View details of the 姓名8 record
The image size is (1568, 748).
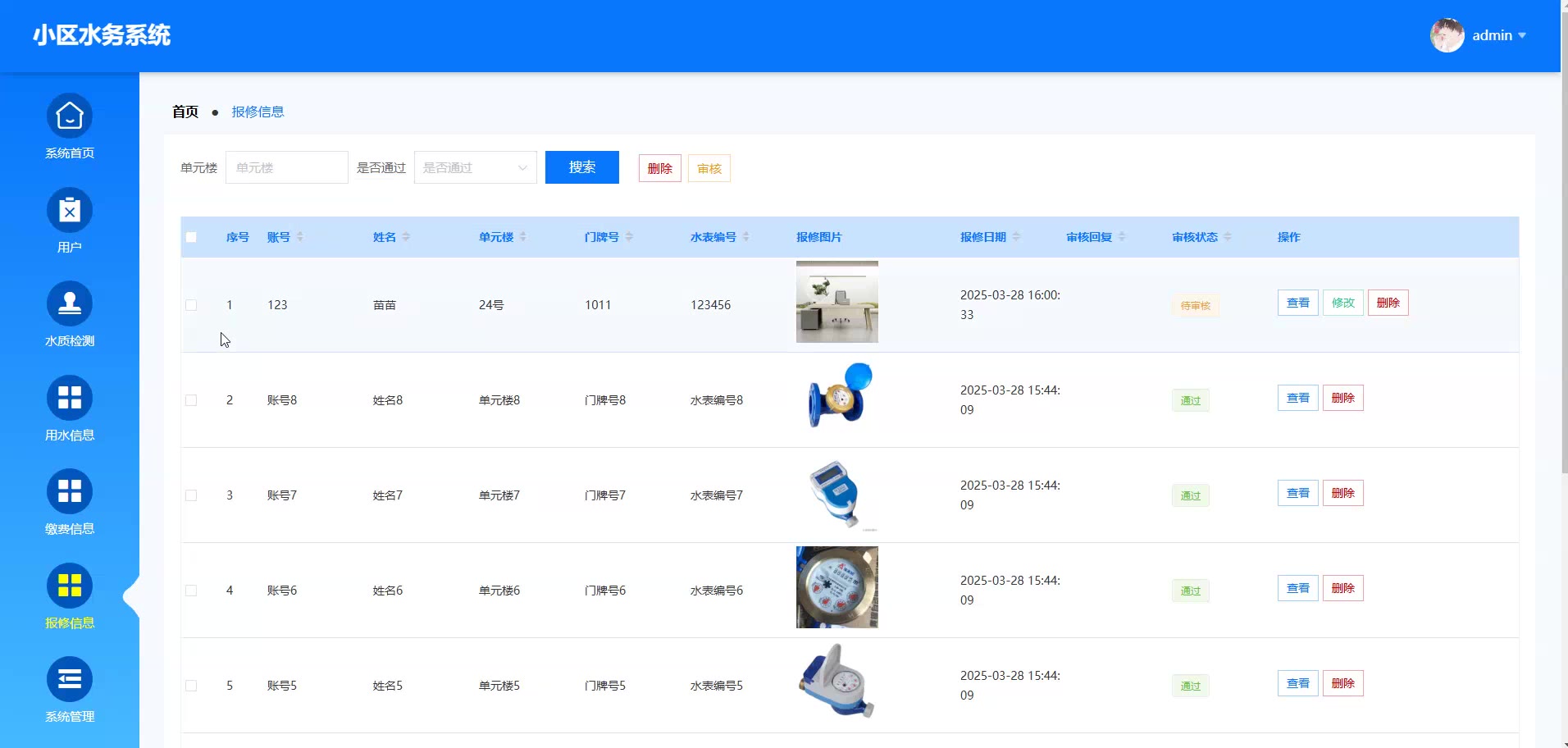tap(1298, 398)
